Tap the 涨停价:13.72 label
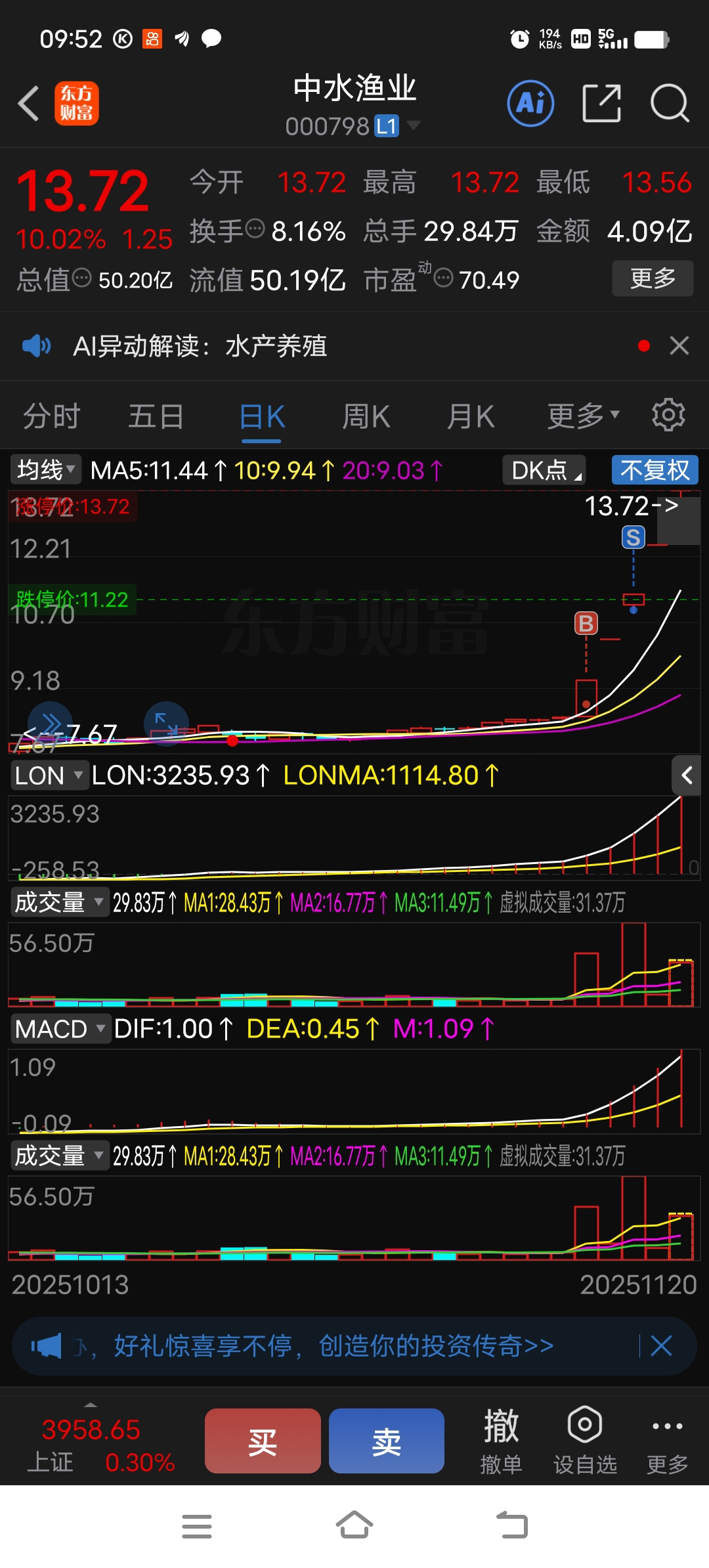709x1568 pixels. pos(73,506)
